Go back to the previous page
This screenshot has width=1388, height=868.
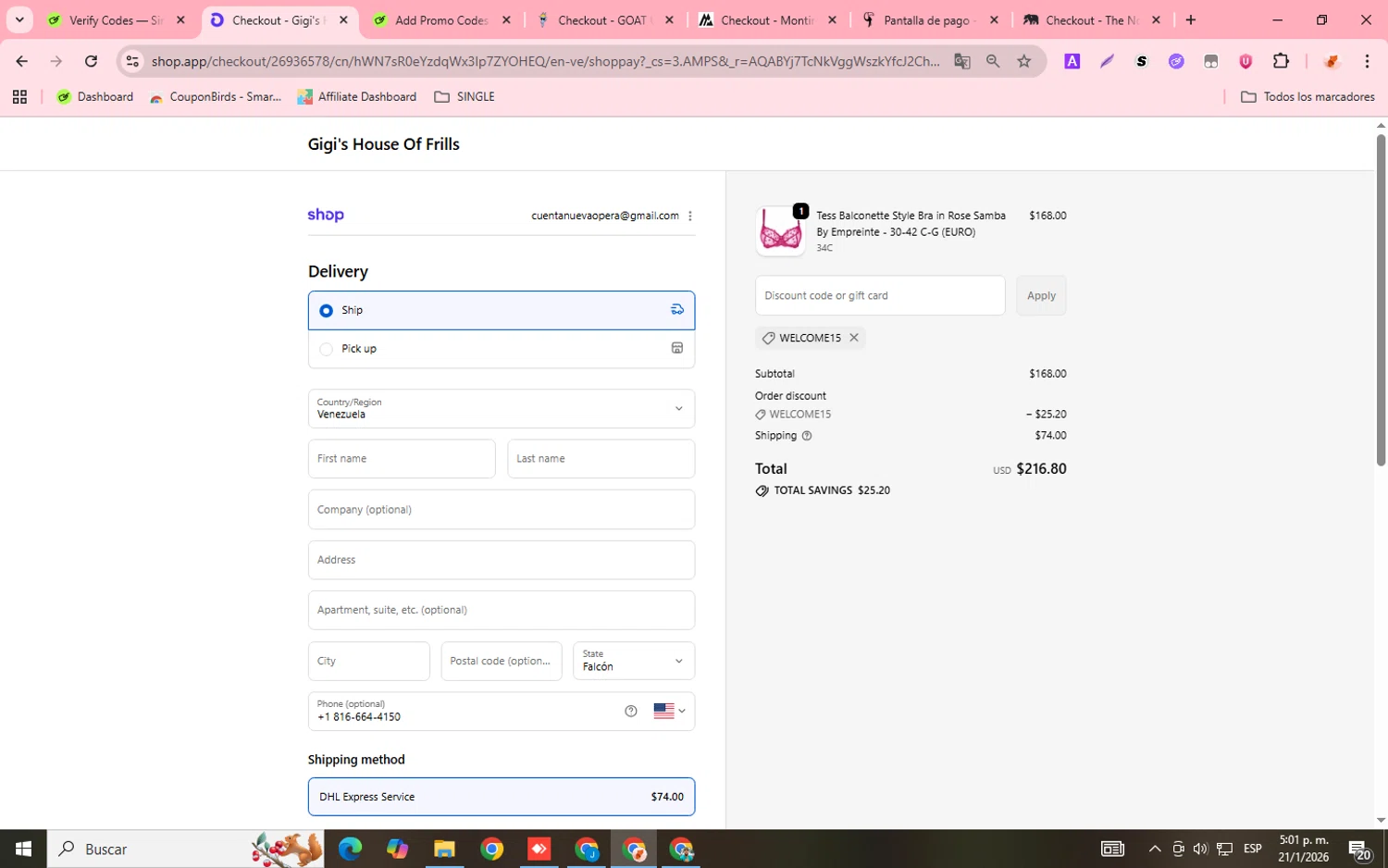21,61
